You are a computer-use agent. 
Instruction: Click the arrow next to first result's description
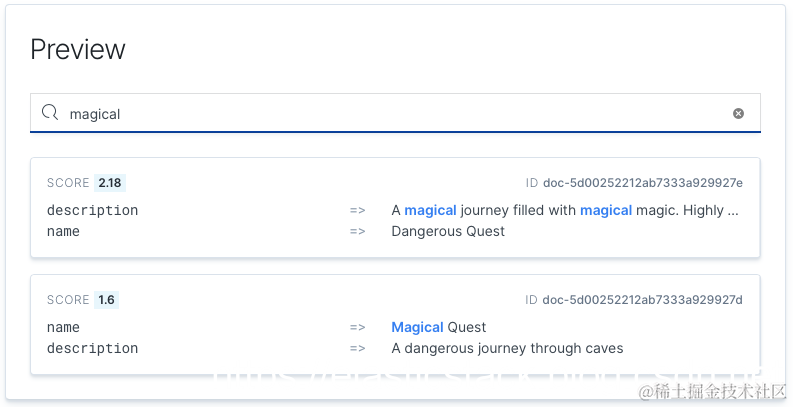click(x=357, y=210)
